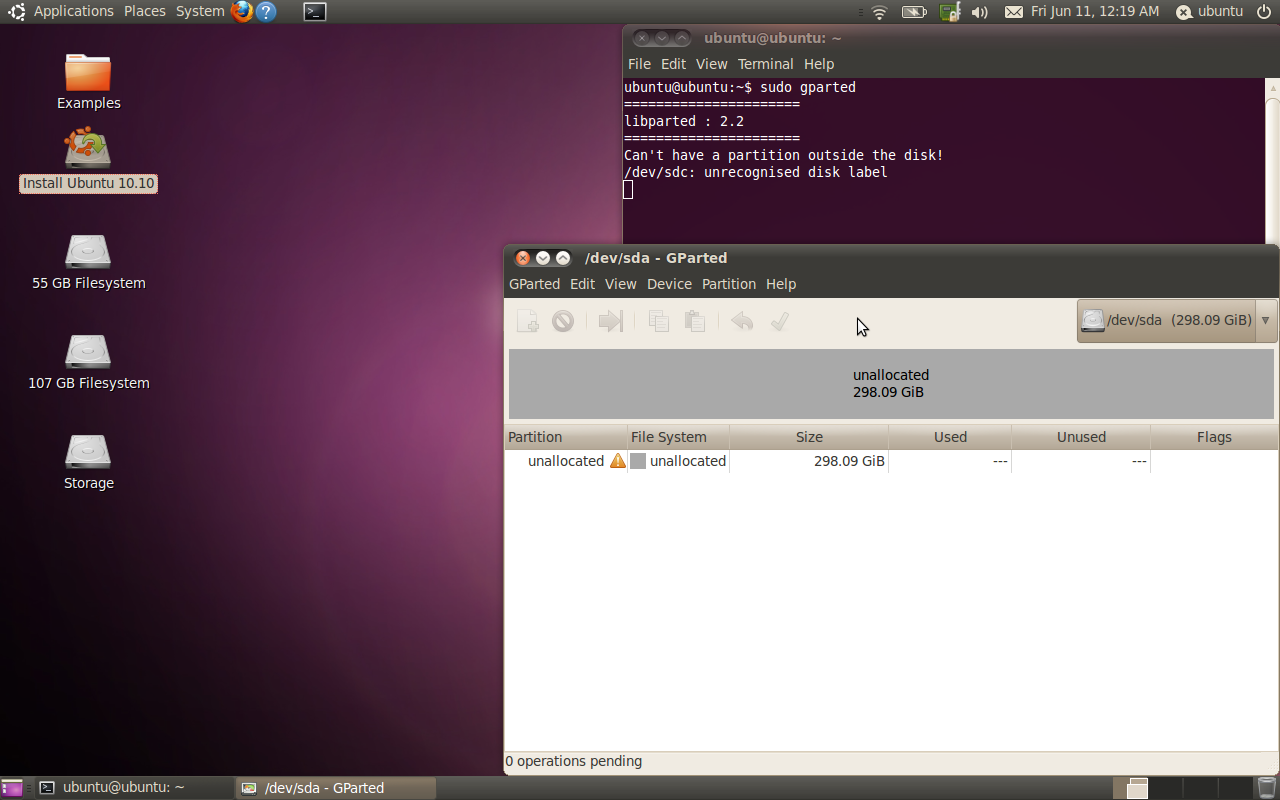The height and width of the screenshot is (800, 1280).
Task: Open the terminal launcher in top panel
Action: tap(315, 12)
